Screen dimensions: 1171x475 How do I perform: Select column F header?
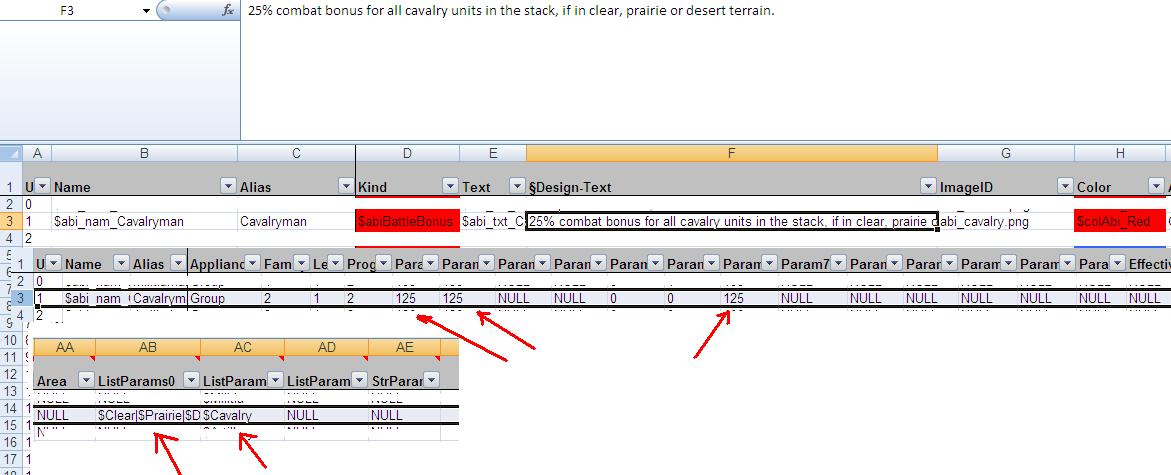(731, 153)
